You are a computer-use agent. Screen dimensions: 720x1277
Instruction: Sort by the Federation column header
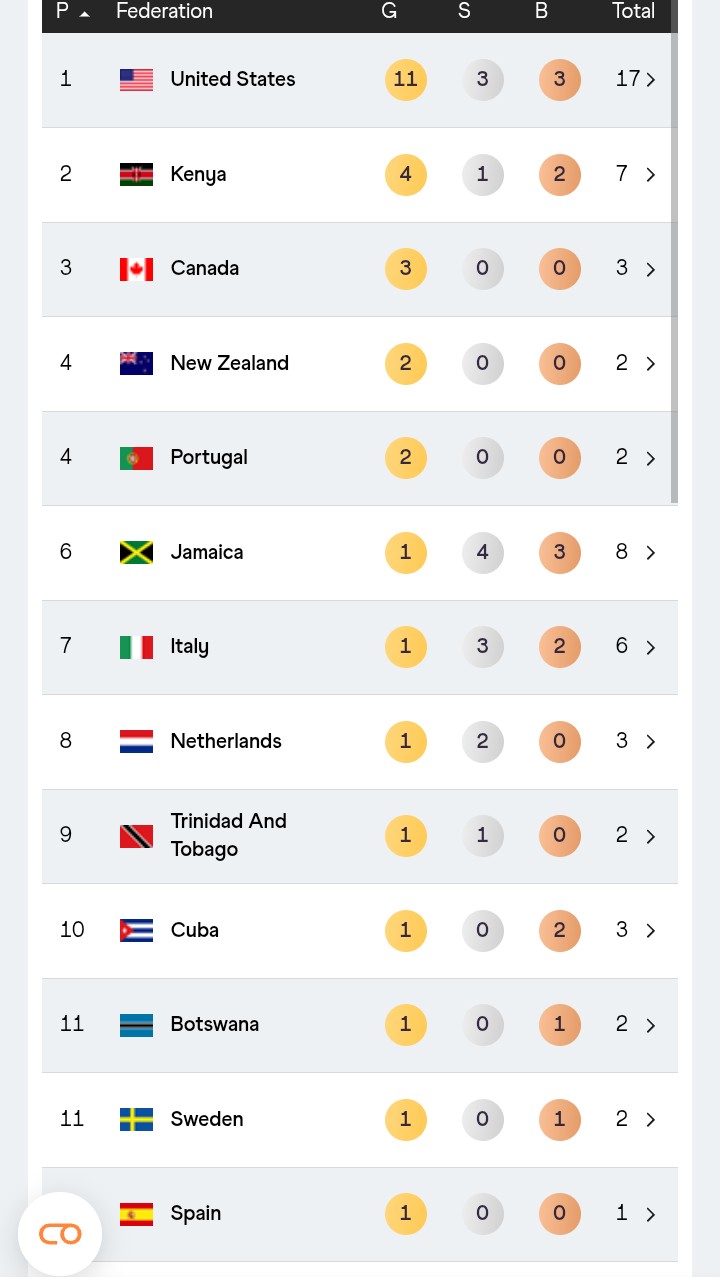tap(164, 12)
